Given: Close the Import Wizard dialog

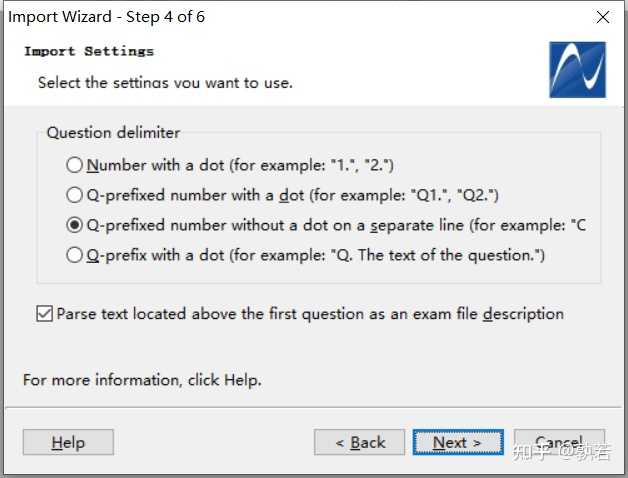Looking at the screenshot, I should (602, 17).
